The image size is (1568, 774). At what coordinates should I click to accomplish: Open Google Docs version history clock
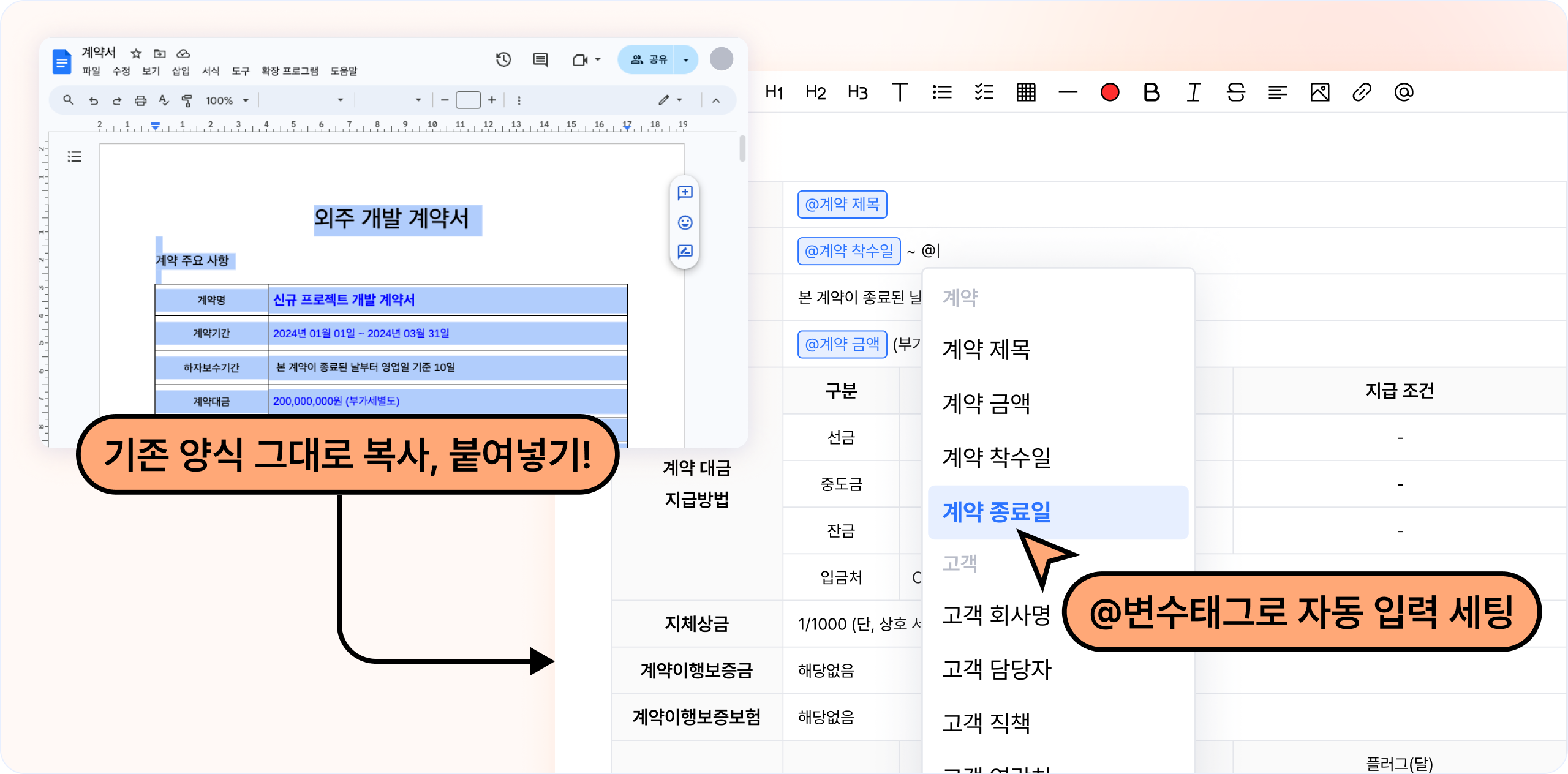pos(503,59)
